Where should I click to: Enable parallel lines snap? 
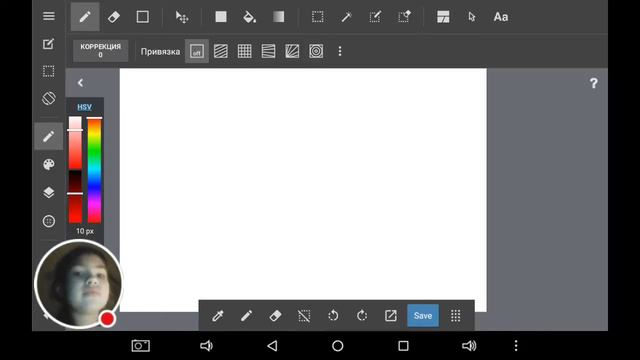click(221, 51)
